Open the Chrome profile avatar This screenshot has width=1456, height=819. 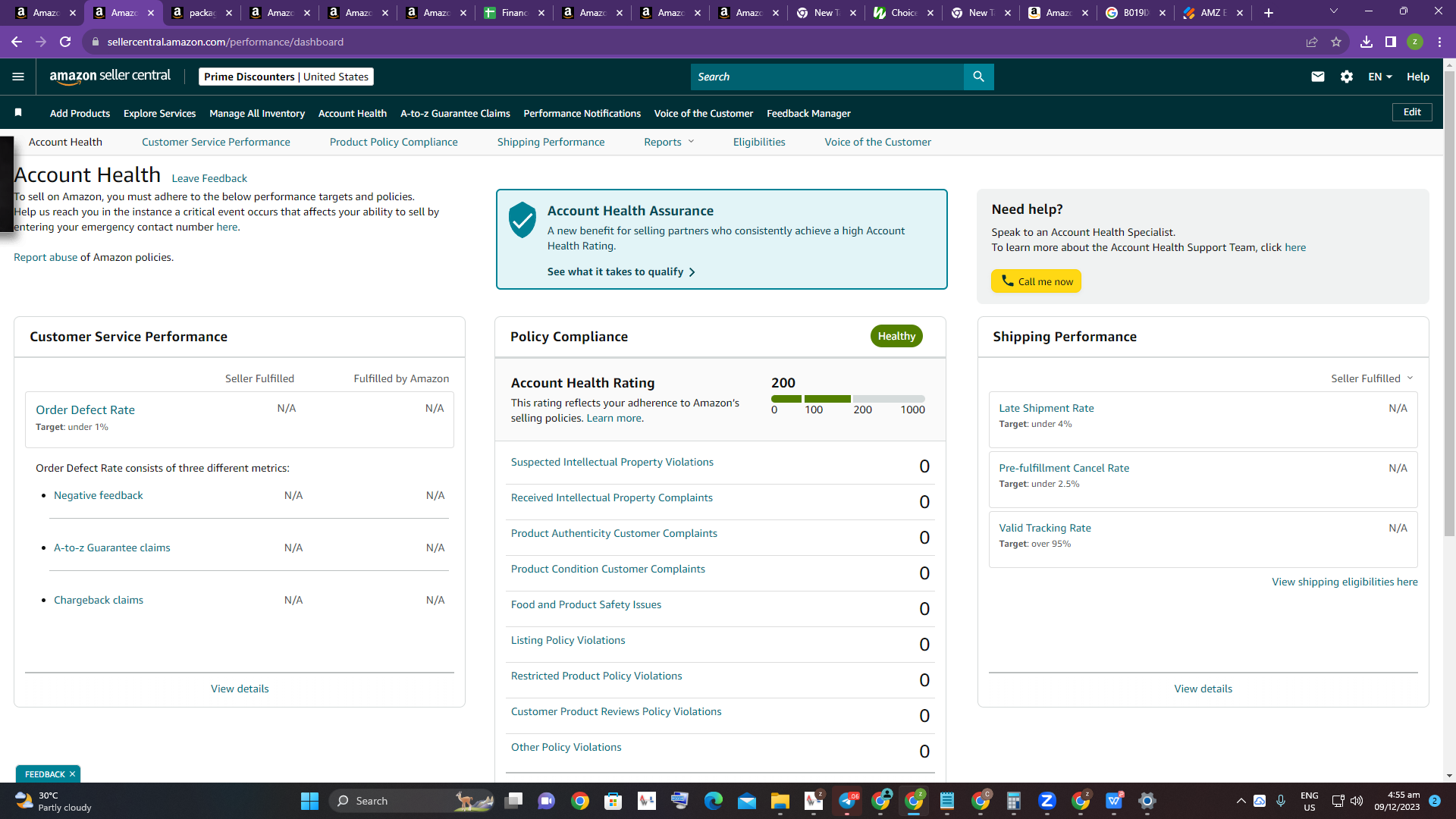pos(1415,42)
